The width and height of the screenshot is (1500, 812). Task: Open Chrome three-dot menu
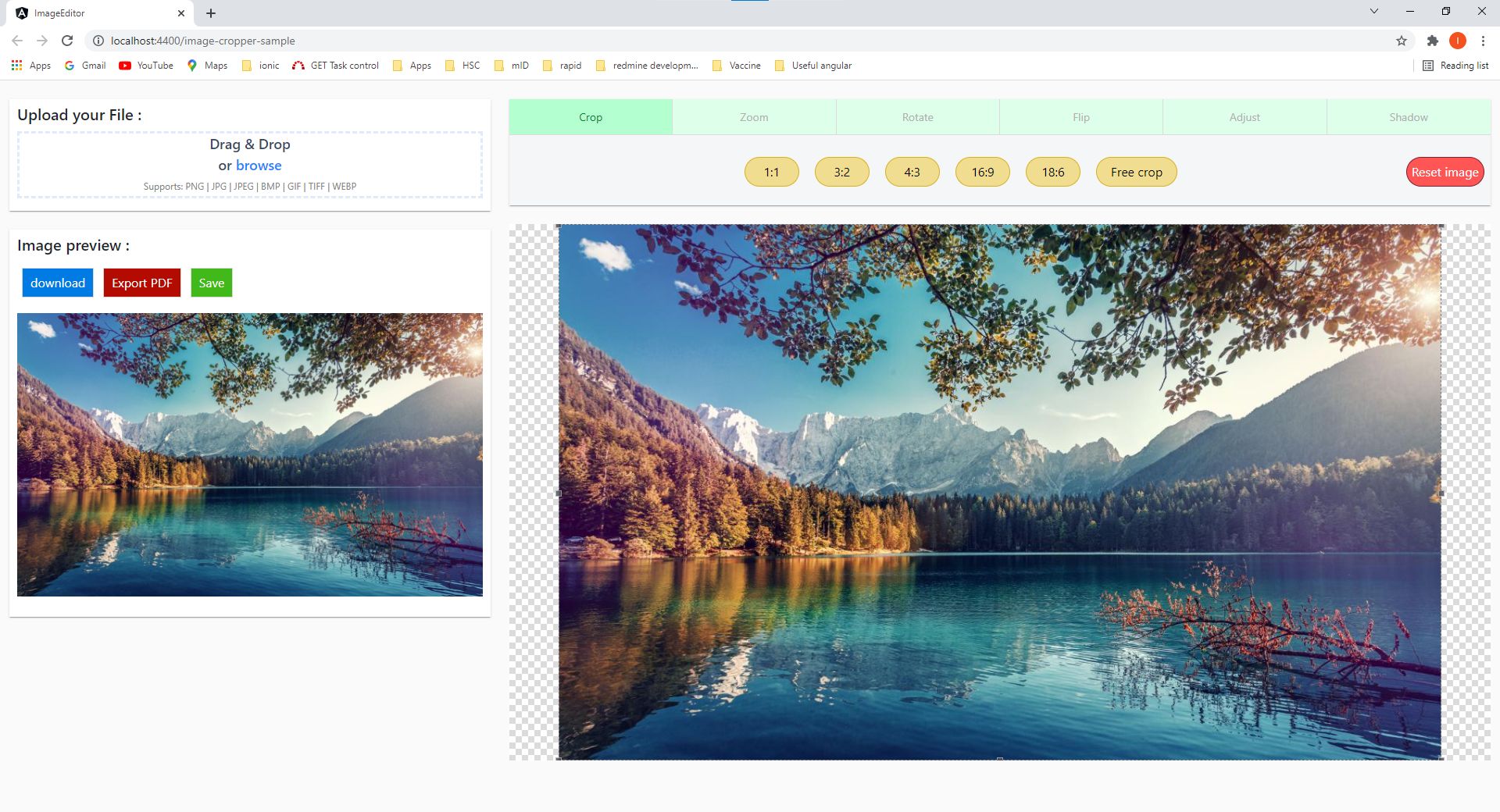click(1483, 41)
